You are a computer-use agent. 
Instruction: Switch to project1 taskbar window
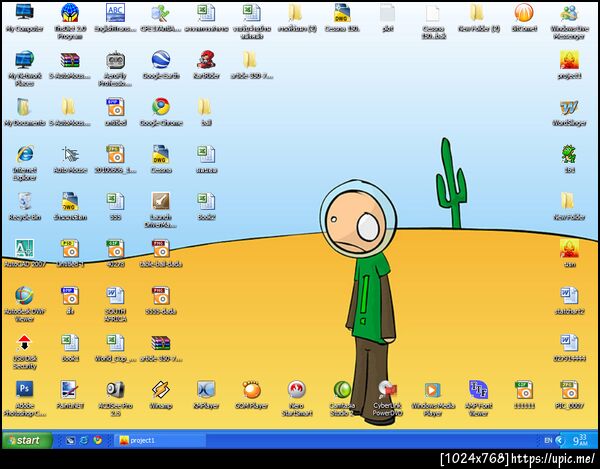point(160,440)
